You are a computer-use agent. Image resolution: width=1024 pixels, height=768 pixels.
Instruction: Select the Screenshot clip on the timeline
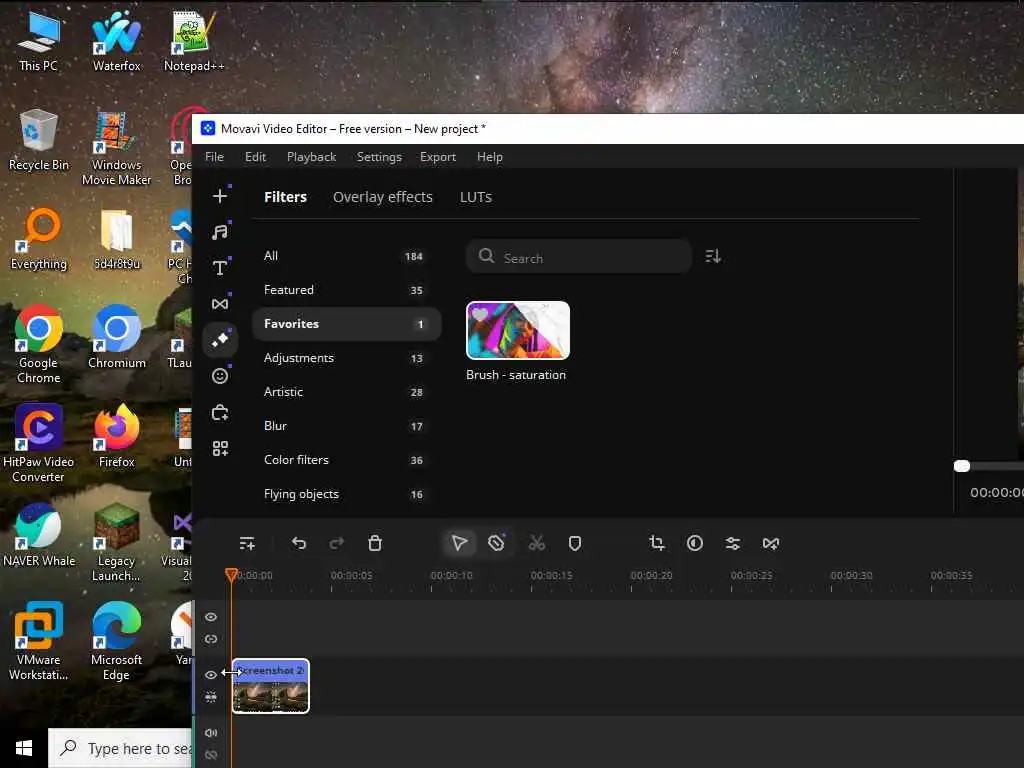(271, 686)
